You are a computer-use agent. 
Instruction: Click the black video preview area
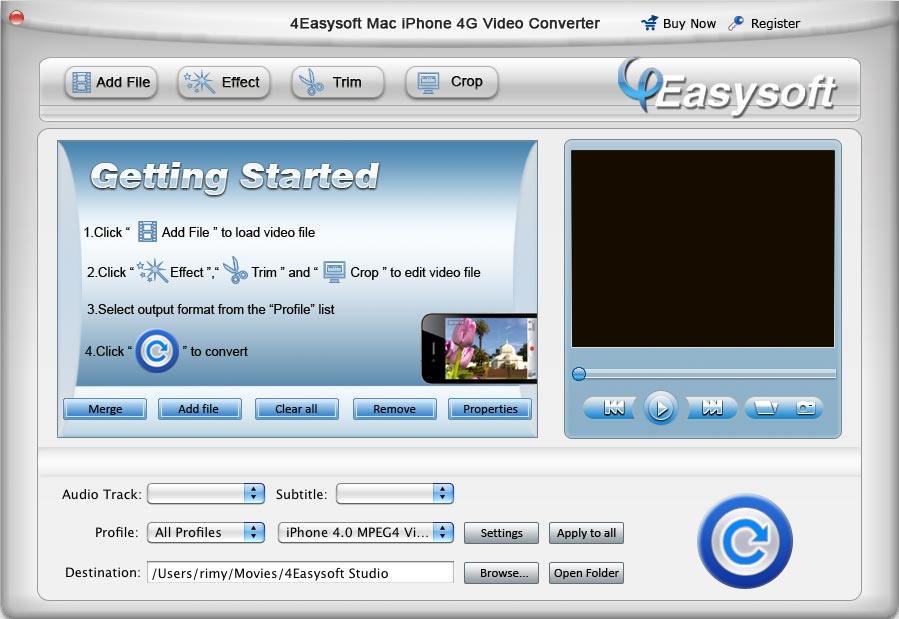[703, 249]
